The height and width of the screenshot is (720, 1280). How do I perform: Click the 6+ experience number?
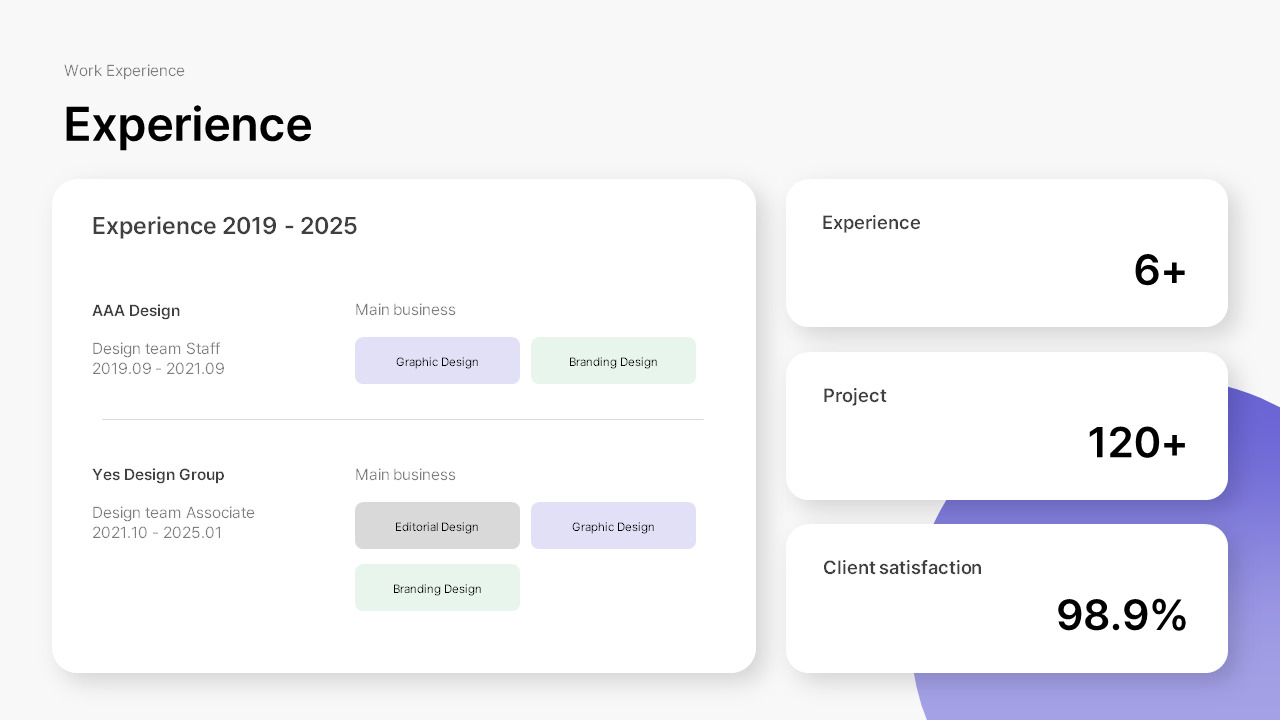click(1160, 270)
